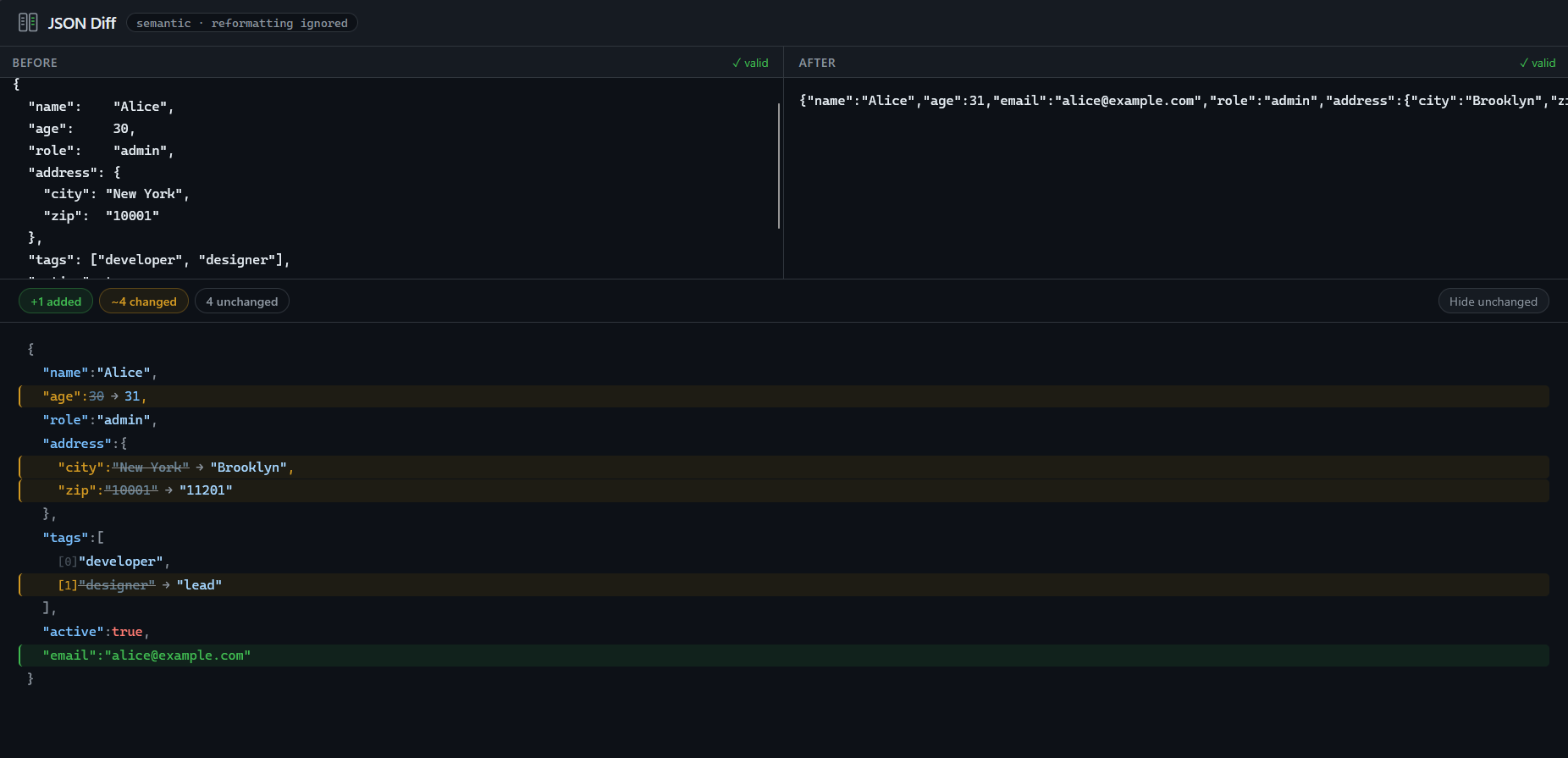Click the Hide unchanged button
Screen dimensions: 1568x758
tap(1493, 302)
